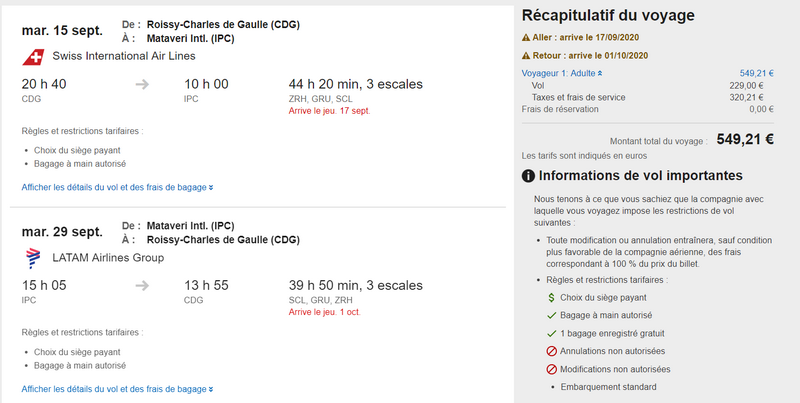Expand return flight details and baggage fees
800x403 pixels.
[117, 389]
